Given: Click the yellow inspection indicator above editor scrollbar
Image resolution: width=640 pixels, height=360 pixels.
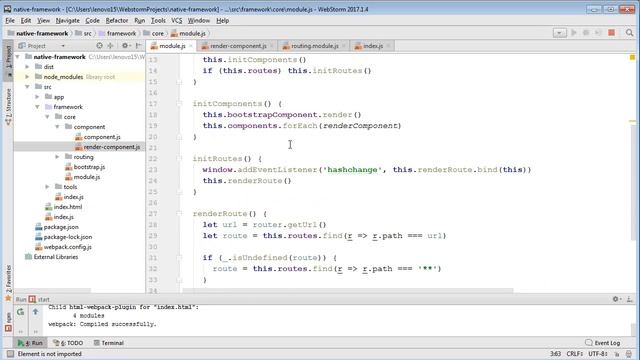Looking at the screenshot, I should click(632, 57).
